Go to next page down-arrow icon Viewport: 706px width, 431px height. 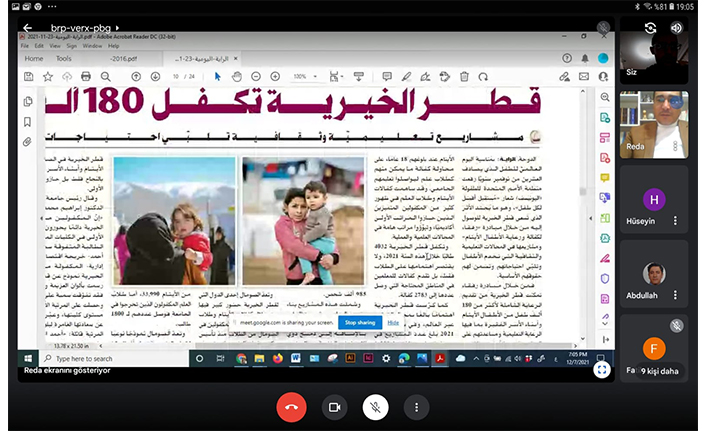pyautogui.click(x=155, y=77)
